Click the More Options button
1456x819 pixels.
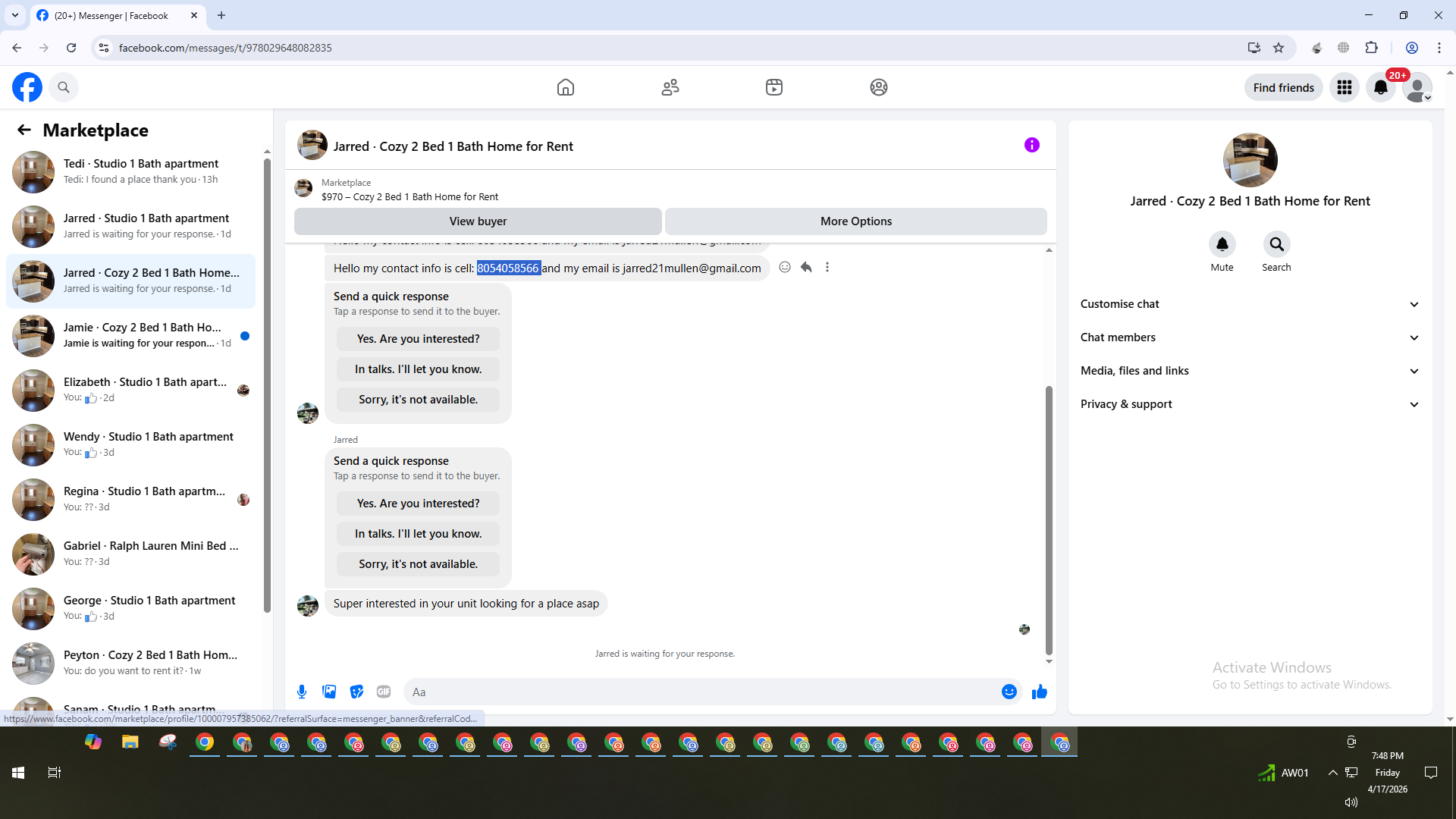(855, 221)
